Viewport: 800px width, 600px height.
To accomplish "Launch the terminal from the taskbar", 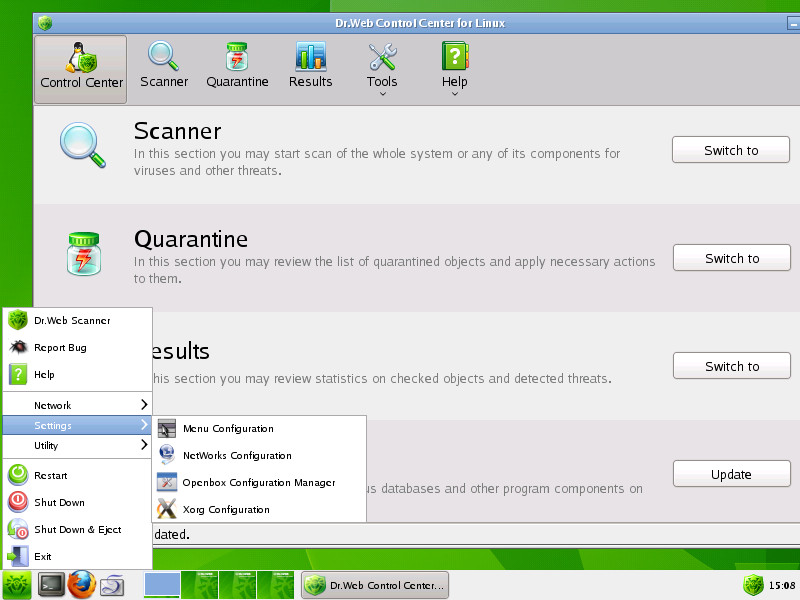I will point(52,585).
